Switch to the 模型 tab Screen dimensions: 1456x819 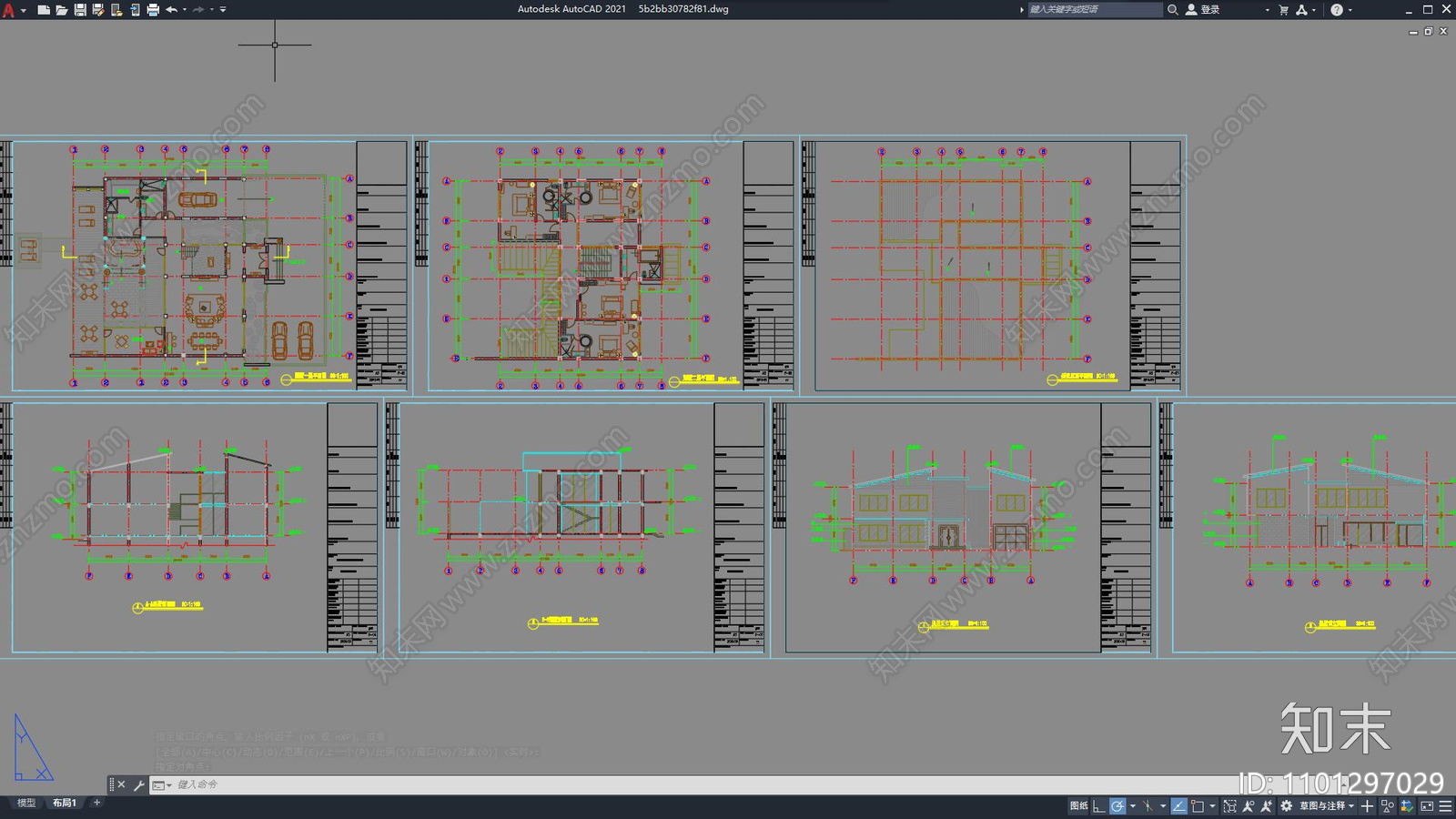(26, 803)
